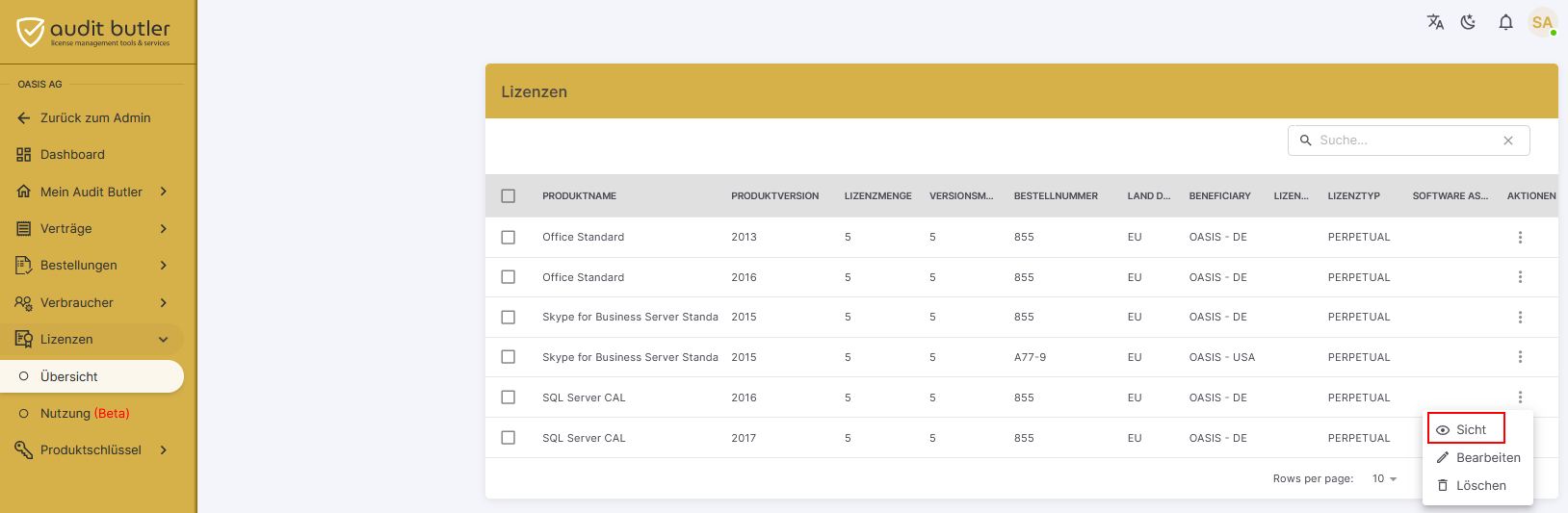1568x513 pixels.
Task: Click the A77-9 order number cell
Action: click(1030, 357)
